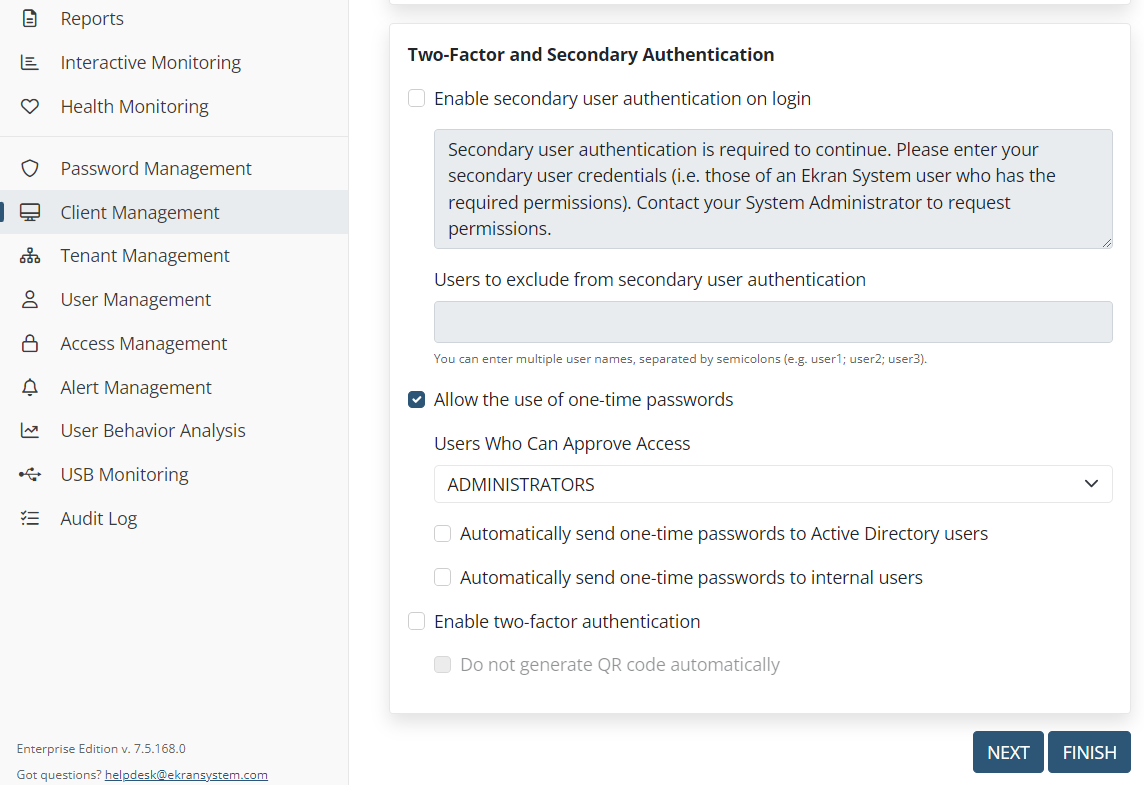Click the Interactive Monitoring chart icon
The image size is (1144, 785).
pyautogui.click(x=30, y=63)
